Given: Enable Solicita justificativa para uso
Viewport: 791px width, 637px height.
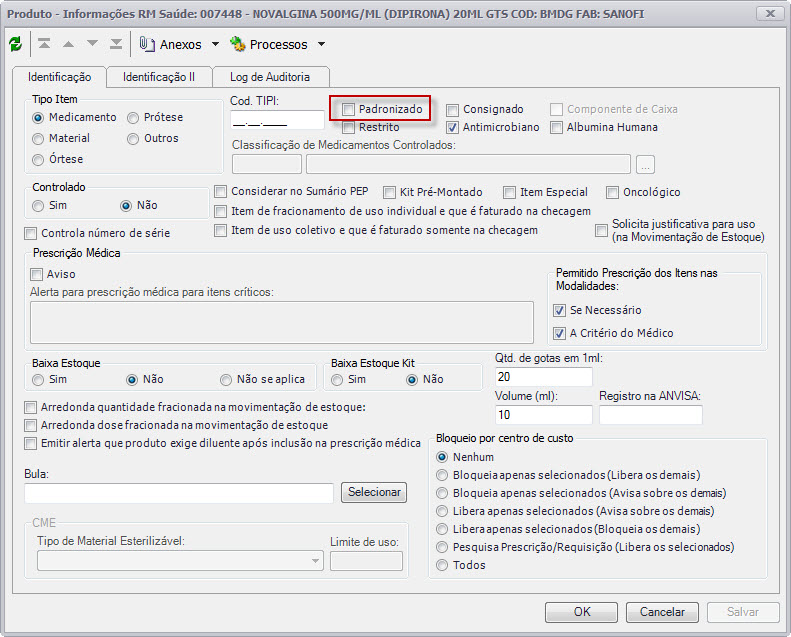Looking at the screenshot, I should pos(601,230).
